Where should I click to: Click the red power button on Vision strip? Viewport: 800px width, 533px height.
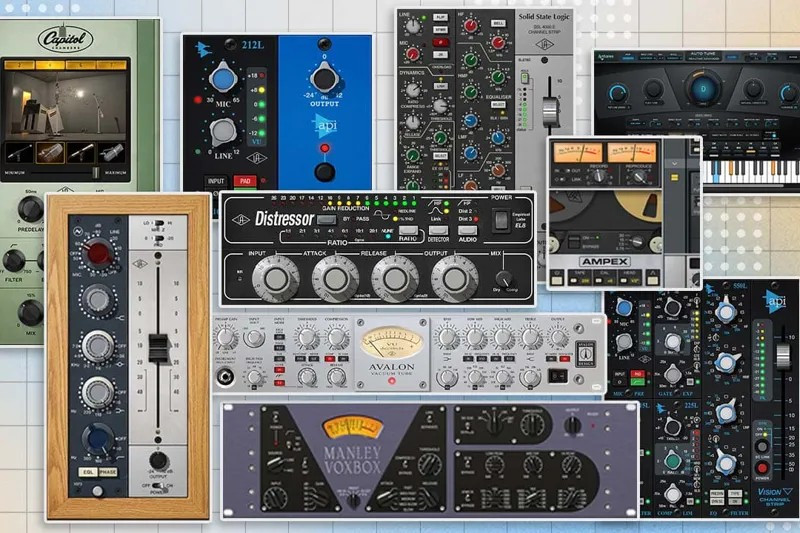pyautogui.click(x=762, y=468)
